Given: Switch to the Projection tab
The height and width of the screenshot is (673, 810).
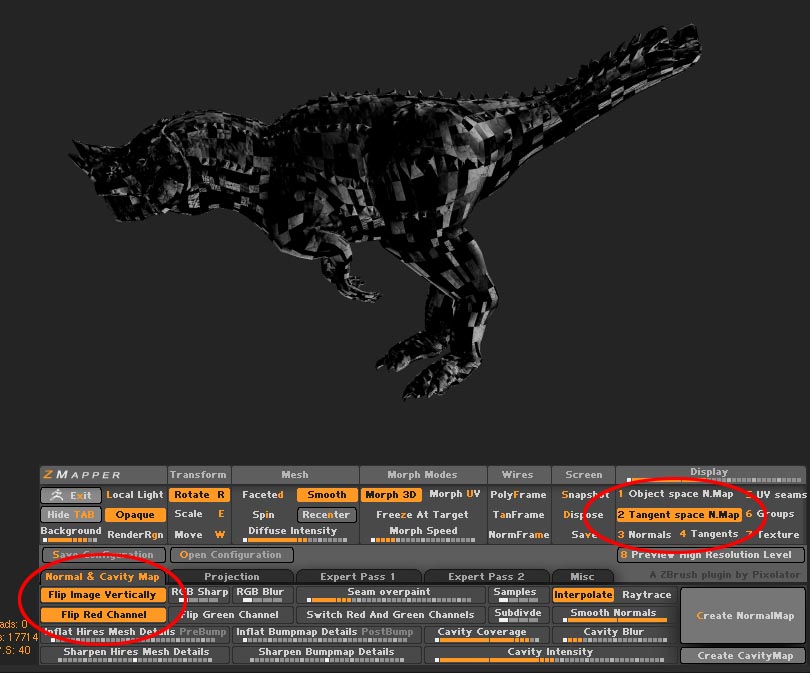Looking at the screenshot, I should 231,576.
